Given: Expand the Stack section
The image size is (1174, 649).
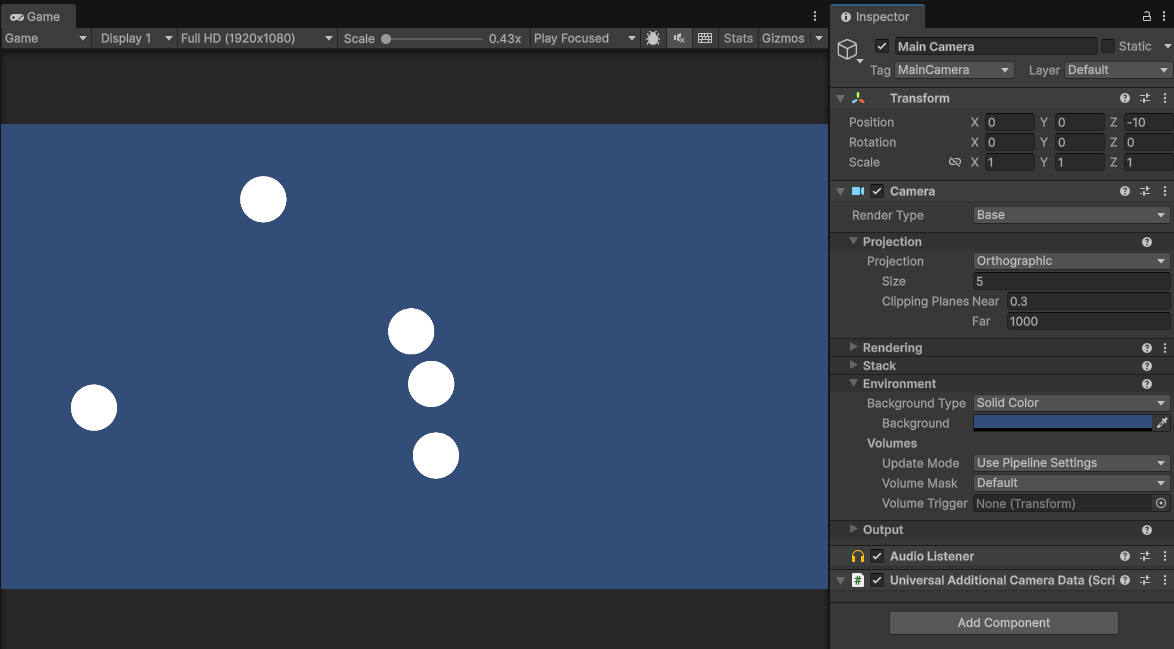Looking at the screenshot, I should point(853,365).
